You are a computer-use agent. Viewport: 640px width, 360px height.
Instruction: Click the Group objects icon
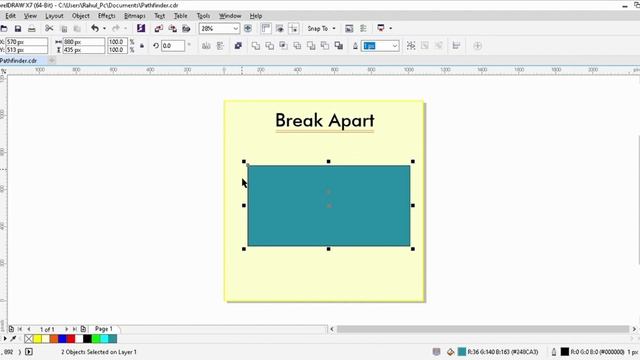pyautogui.click(x=411, y=46)
